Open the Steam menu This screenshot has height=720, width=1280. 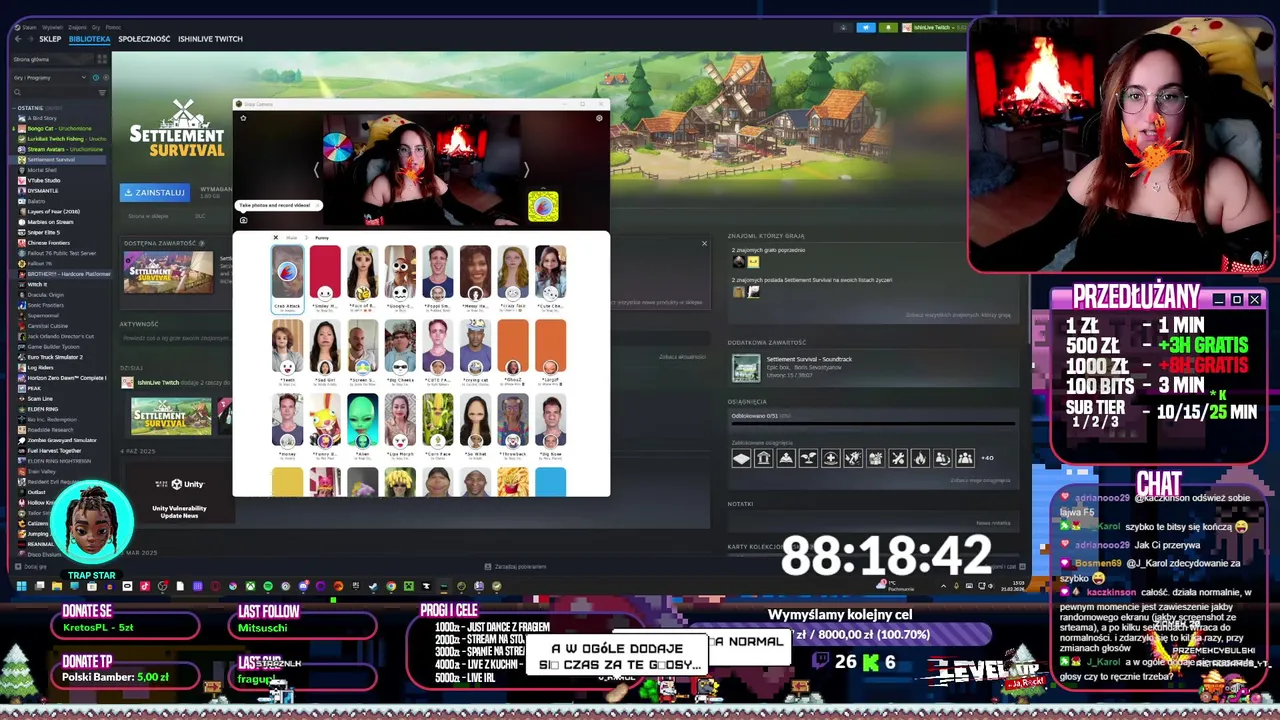pyautogui.click(x=27, y=27)
